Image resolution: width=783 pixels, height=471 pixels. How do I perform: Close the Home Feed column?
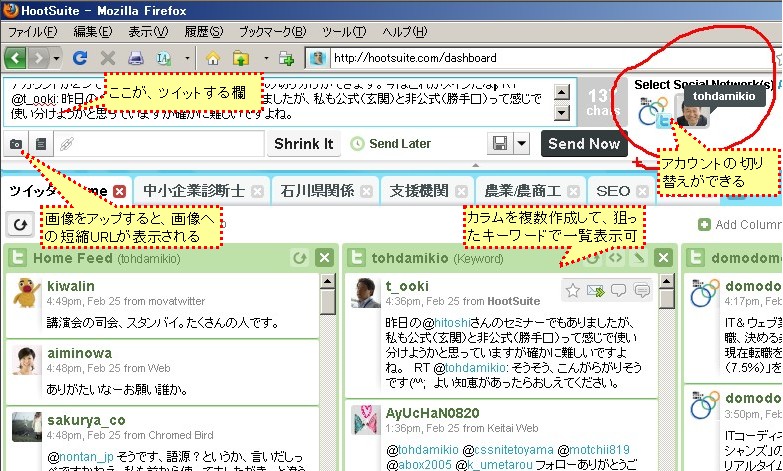coord(325,258)
